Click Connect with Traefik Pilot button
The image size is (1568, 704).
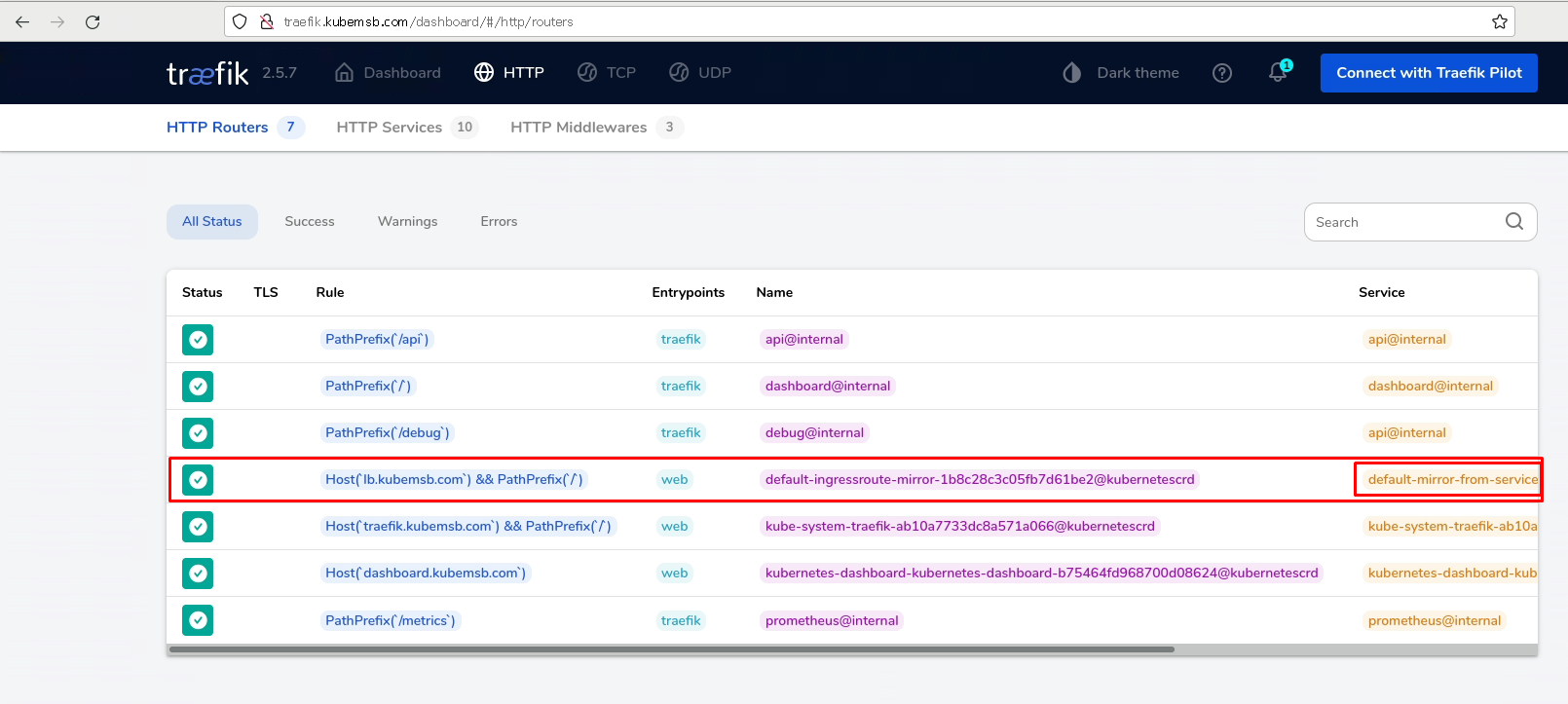click(x=1428, y=73)
